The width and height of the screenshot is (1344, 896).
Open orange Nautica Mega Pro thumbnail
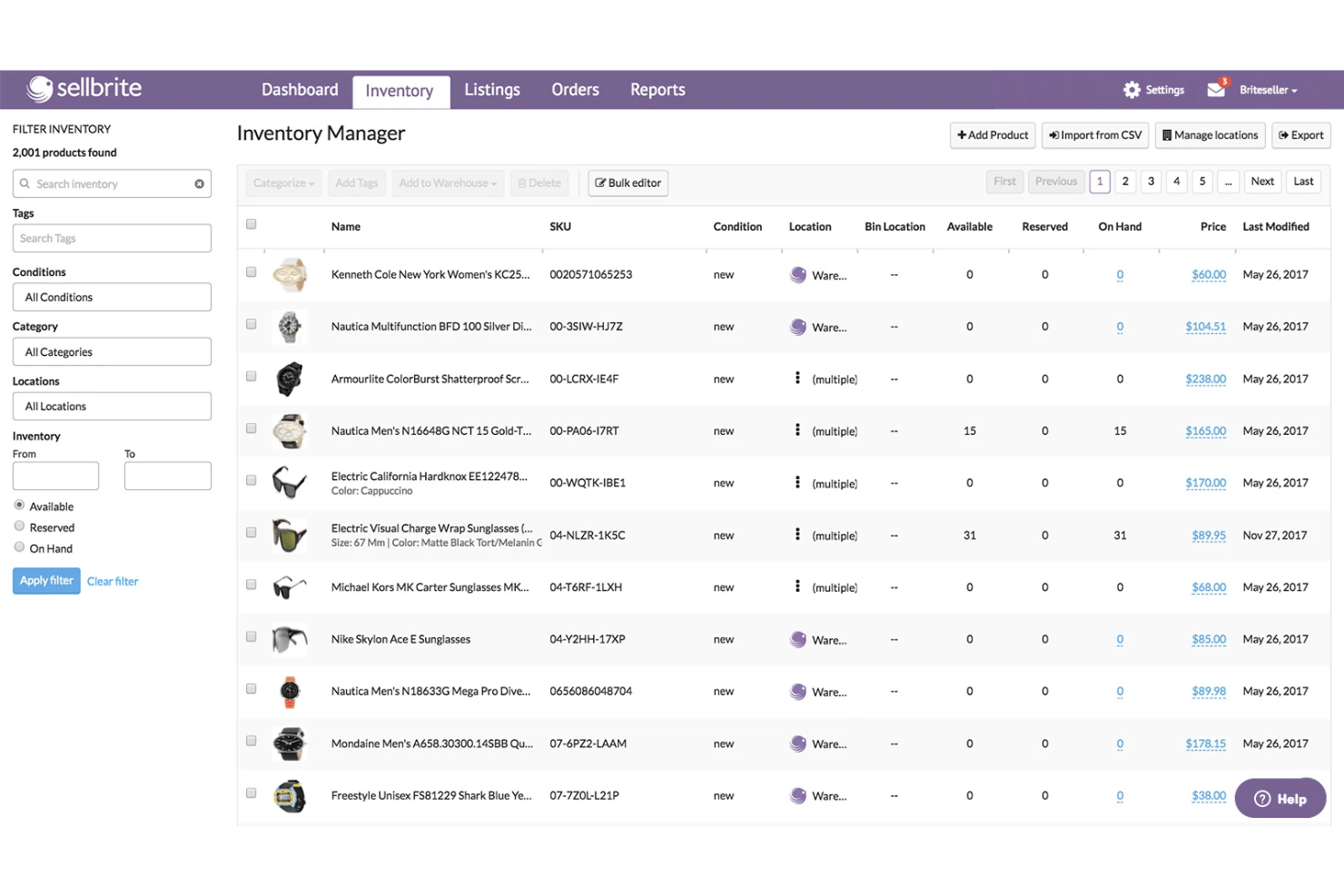pyautogui.click(x=290, y=692)
